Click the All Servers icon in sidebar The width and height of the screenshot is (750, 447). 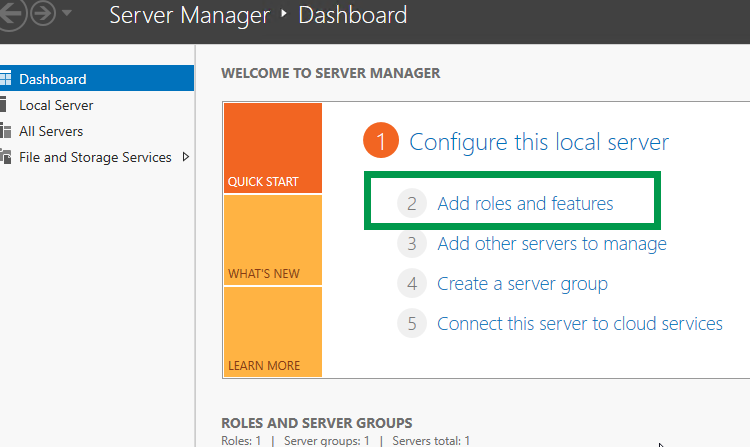[6, 131]
